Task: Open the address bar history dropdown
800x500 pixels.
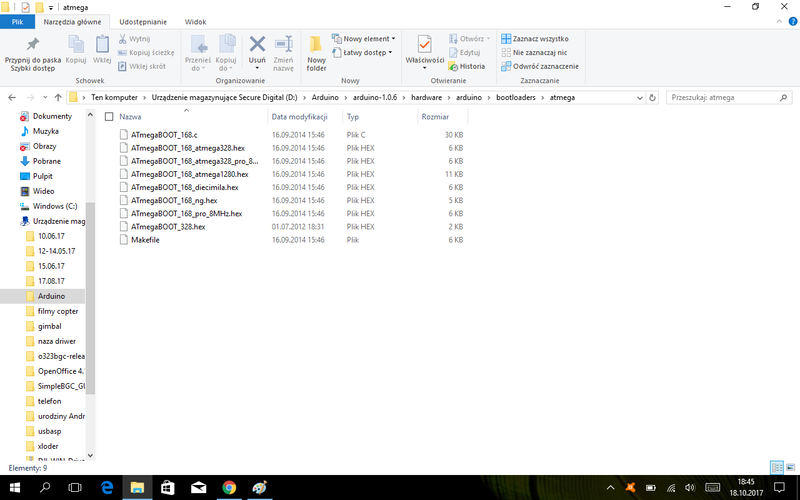Action: coord(639,98)
